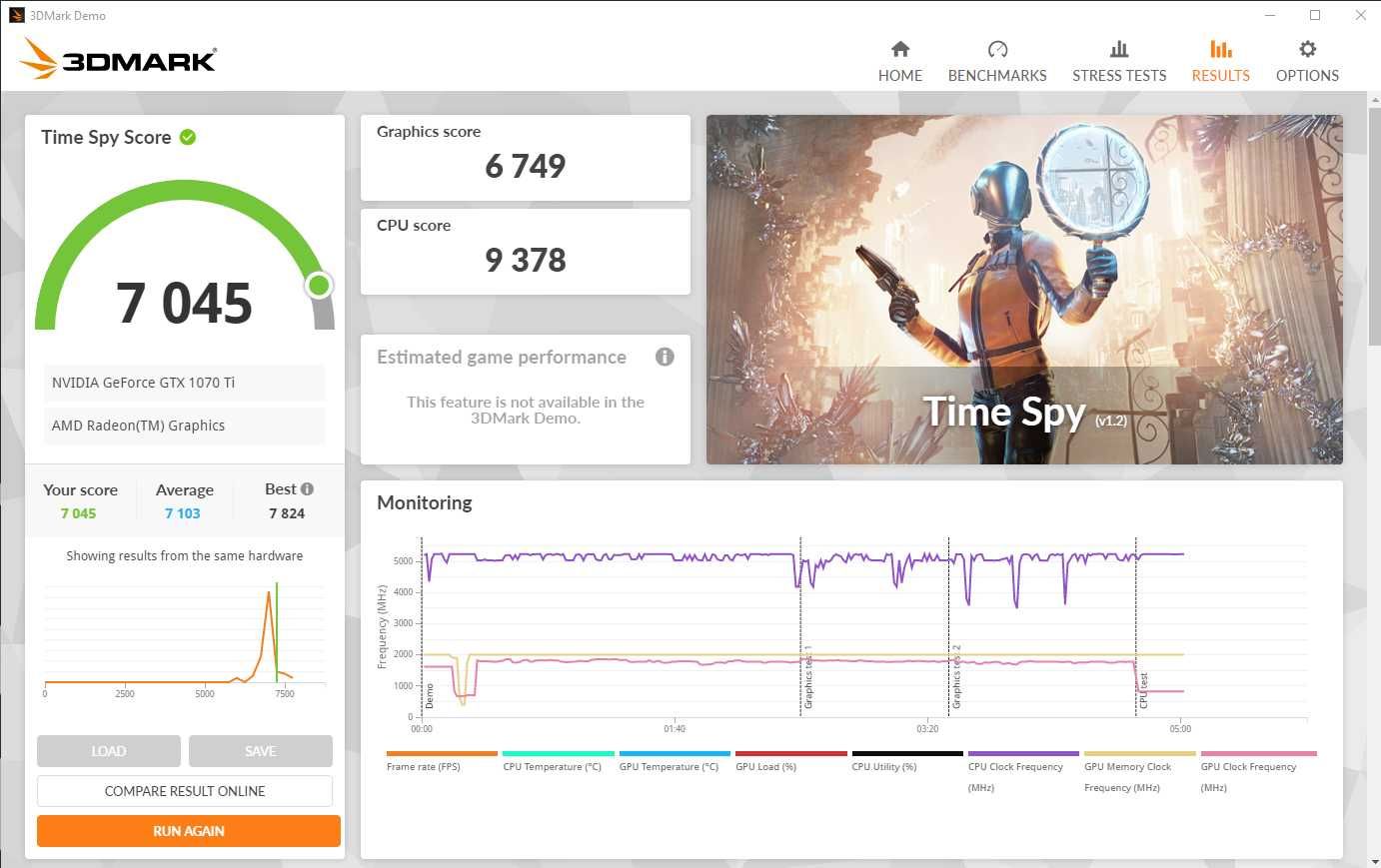The width and height of the screenshot is (1381, 868).
Task: Click the average score 7 103
Action: (183, 513)
